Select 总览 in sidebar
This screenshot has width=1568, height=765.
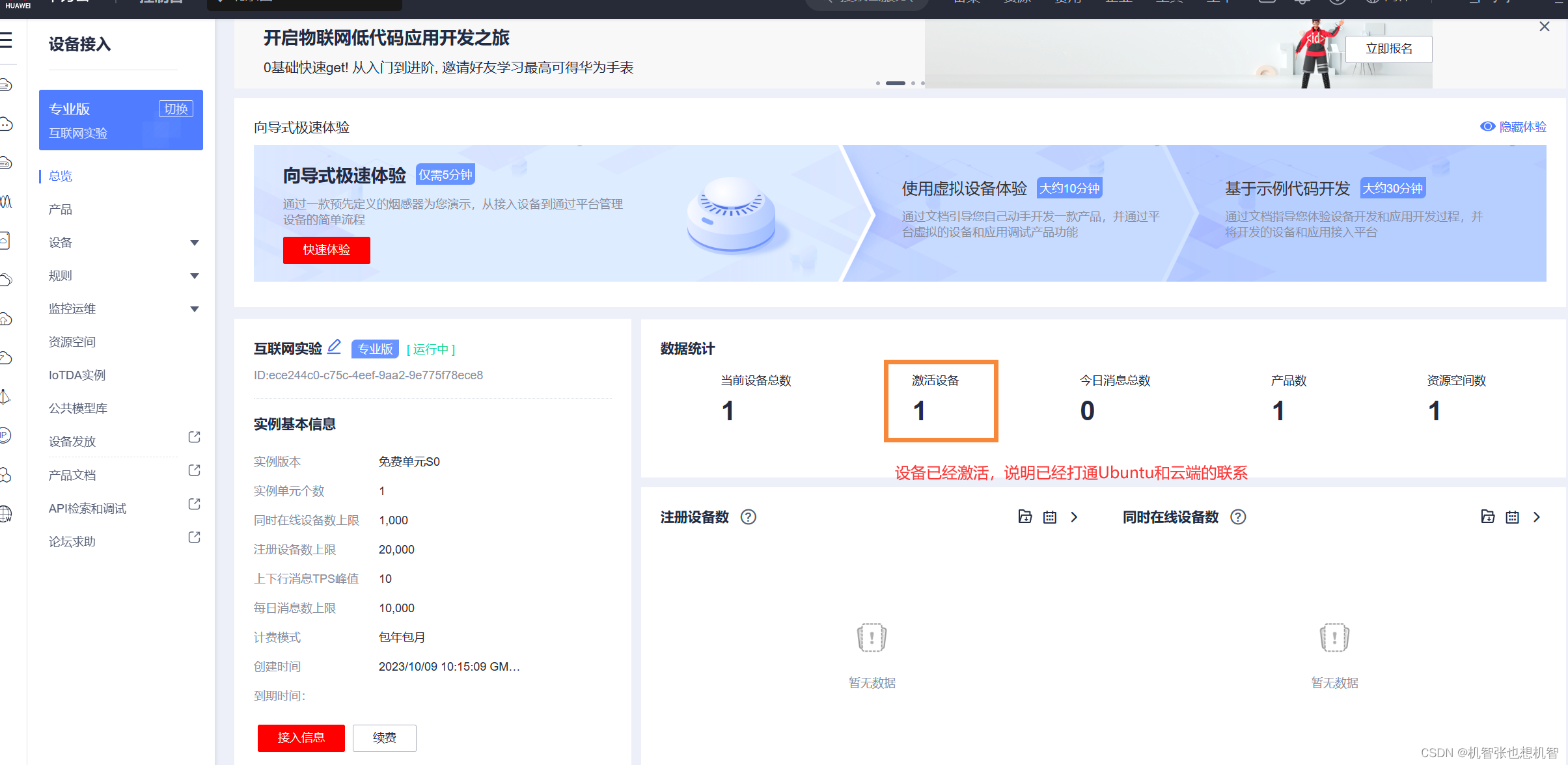pos(61,176)
